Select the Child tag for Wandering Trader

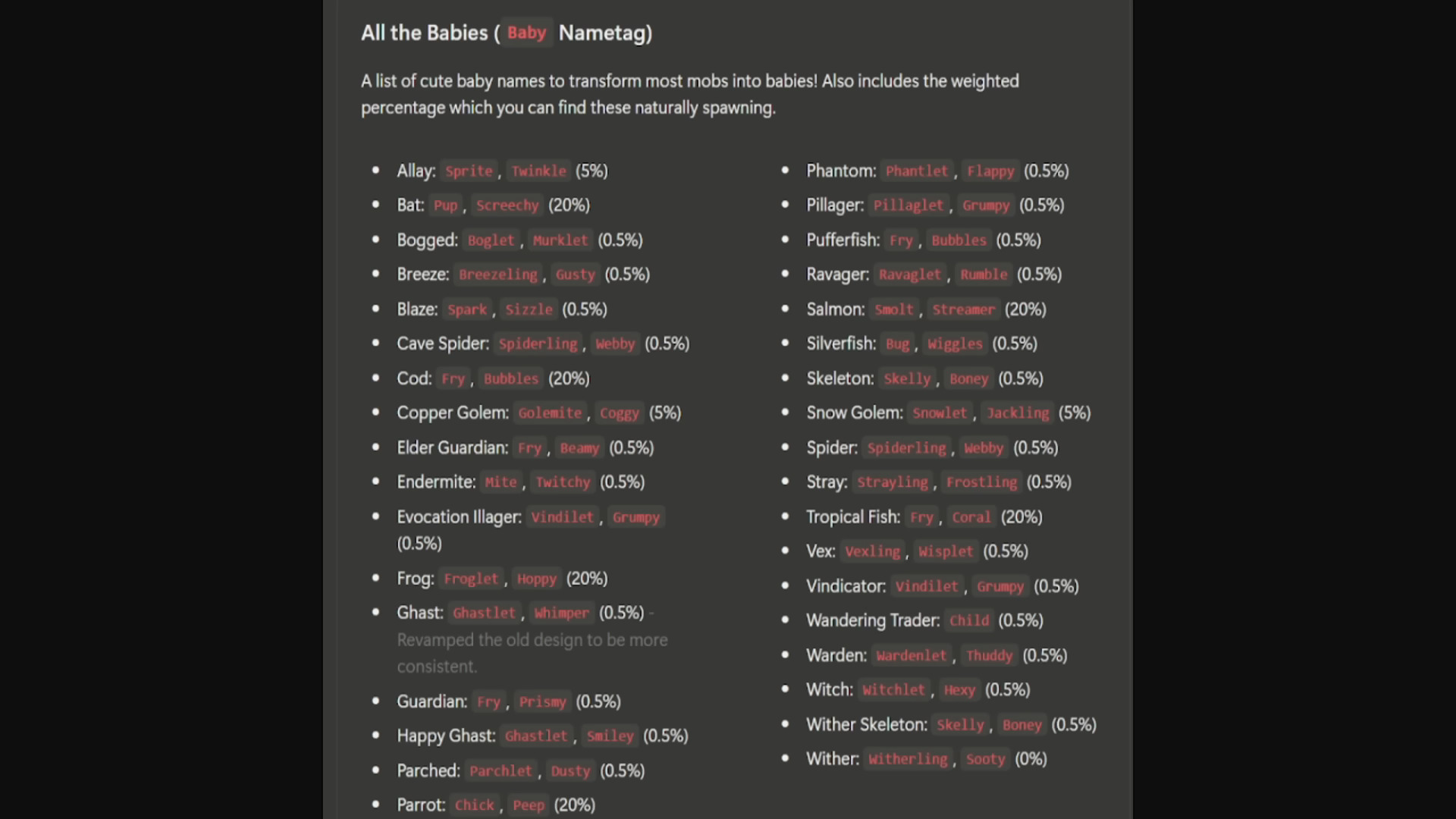(969, 621)
